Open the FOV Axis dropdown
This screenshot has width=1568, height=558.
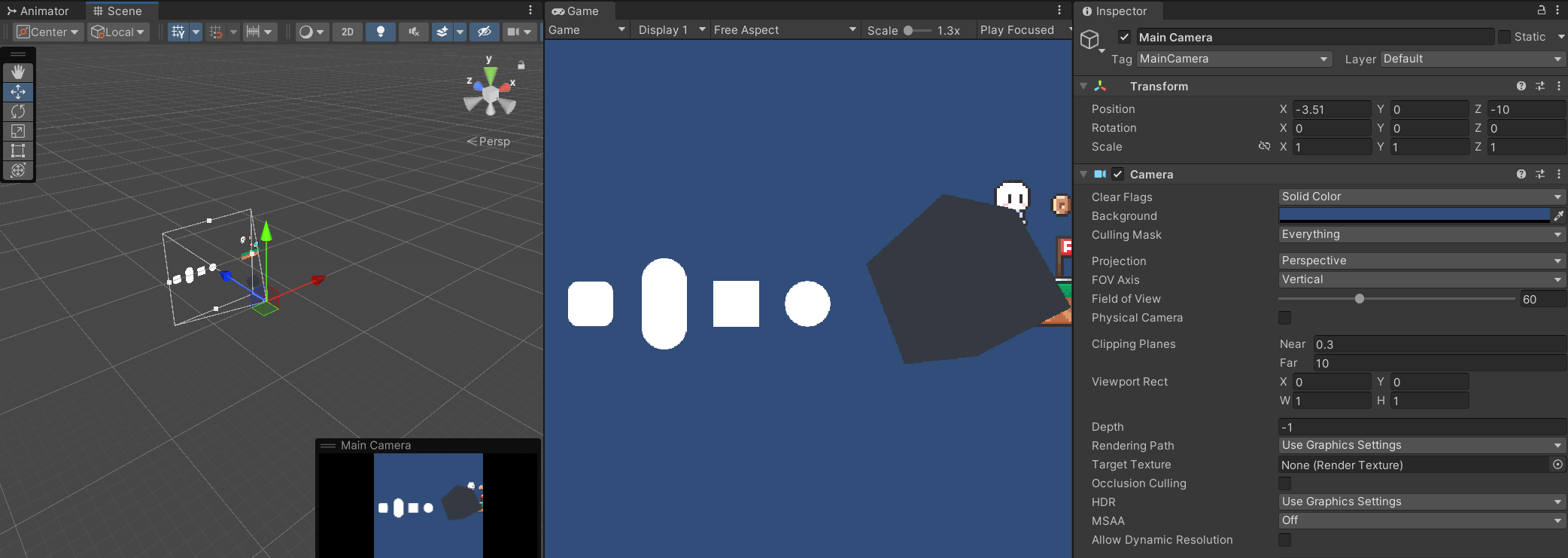(1422, 279)
